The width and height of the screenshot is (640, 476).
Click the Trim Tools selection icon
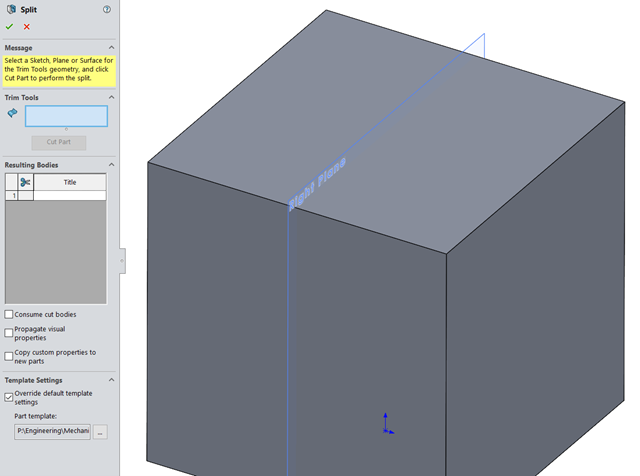tap(13, 113)
